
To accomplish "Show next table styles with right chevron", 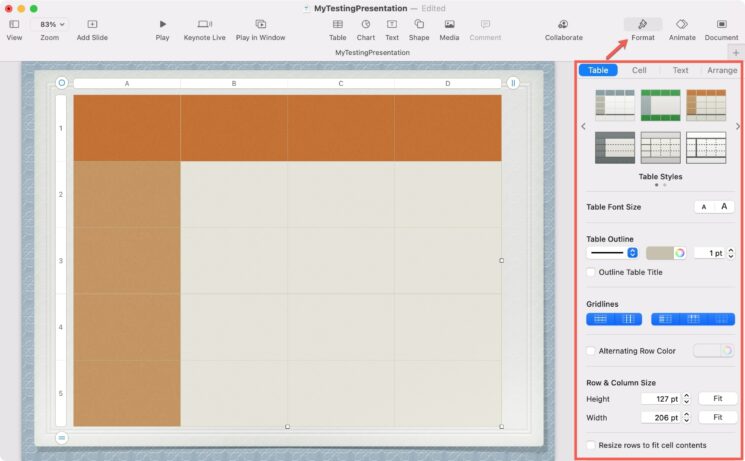I will 737,126.
